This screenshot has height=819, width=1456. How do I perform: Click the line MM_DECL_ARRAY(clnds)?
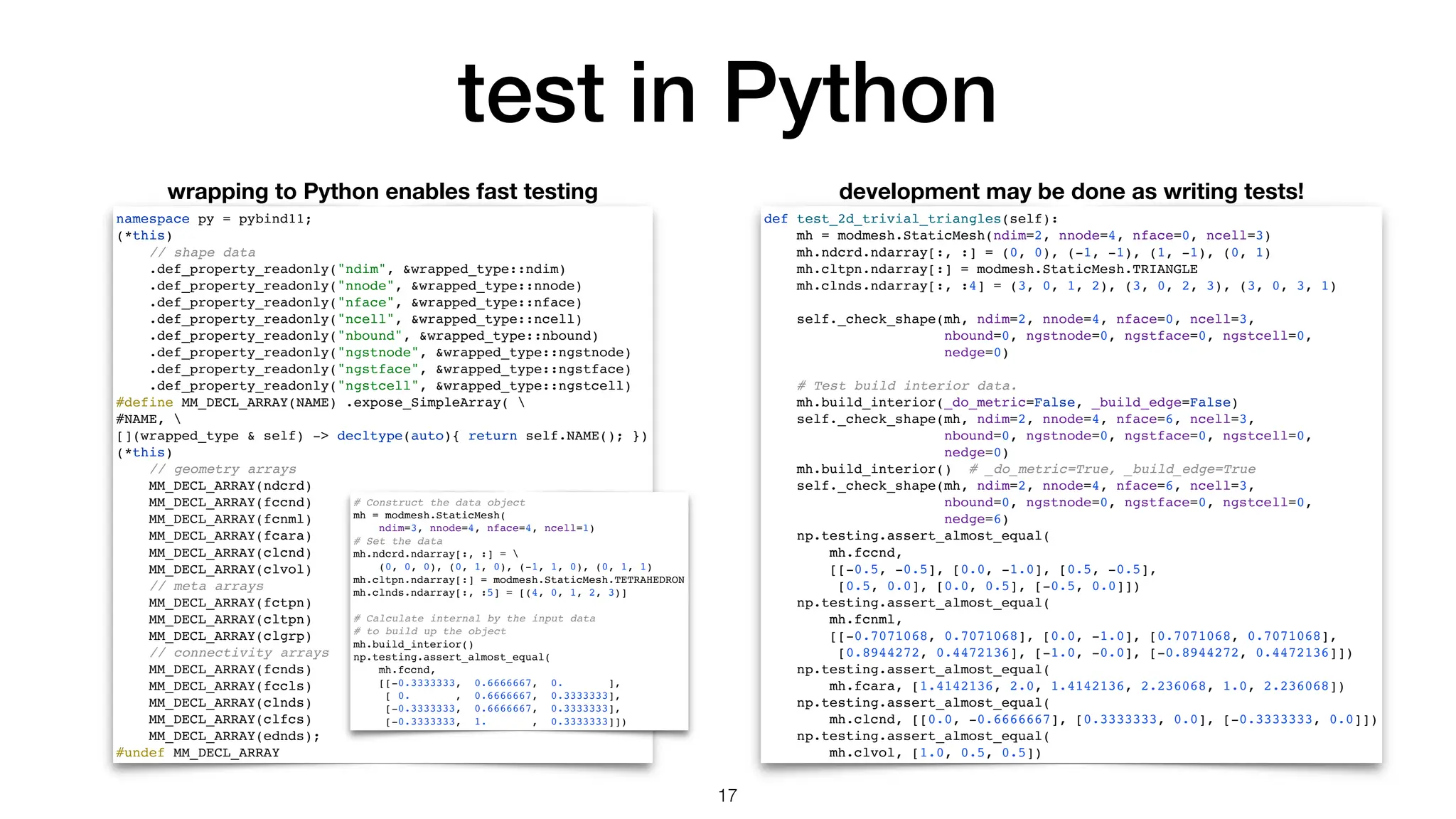coord(230,703)
